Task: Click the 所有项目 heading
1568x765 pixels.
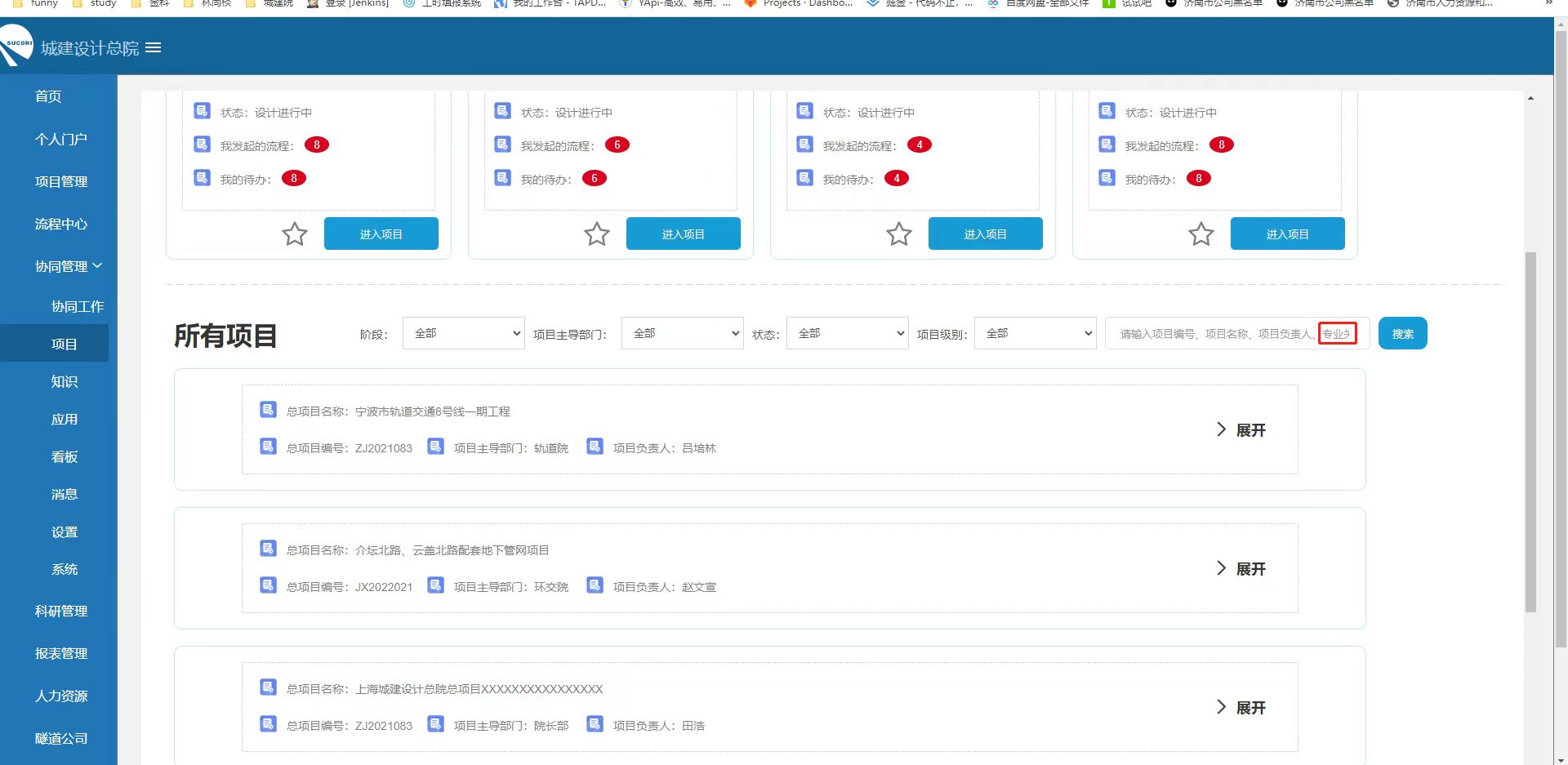Action: tap(225, 336)
